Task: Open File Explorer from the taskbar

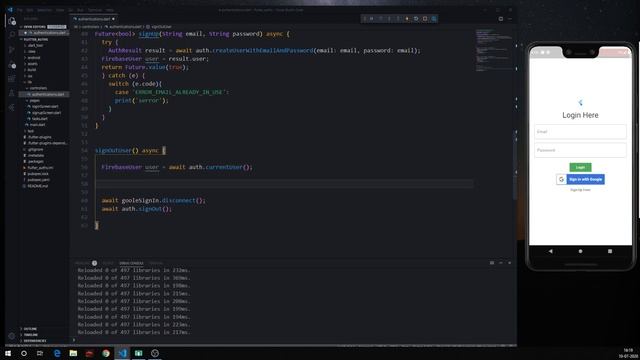Action: click(73, 353)
